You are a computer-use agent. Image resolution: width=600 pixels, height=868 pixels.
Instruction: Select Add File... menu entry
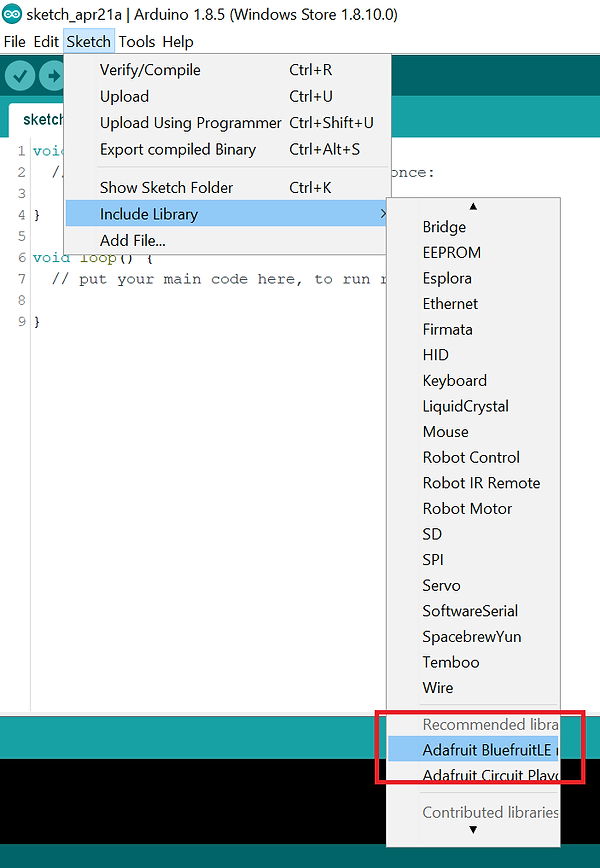point(227,241)
